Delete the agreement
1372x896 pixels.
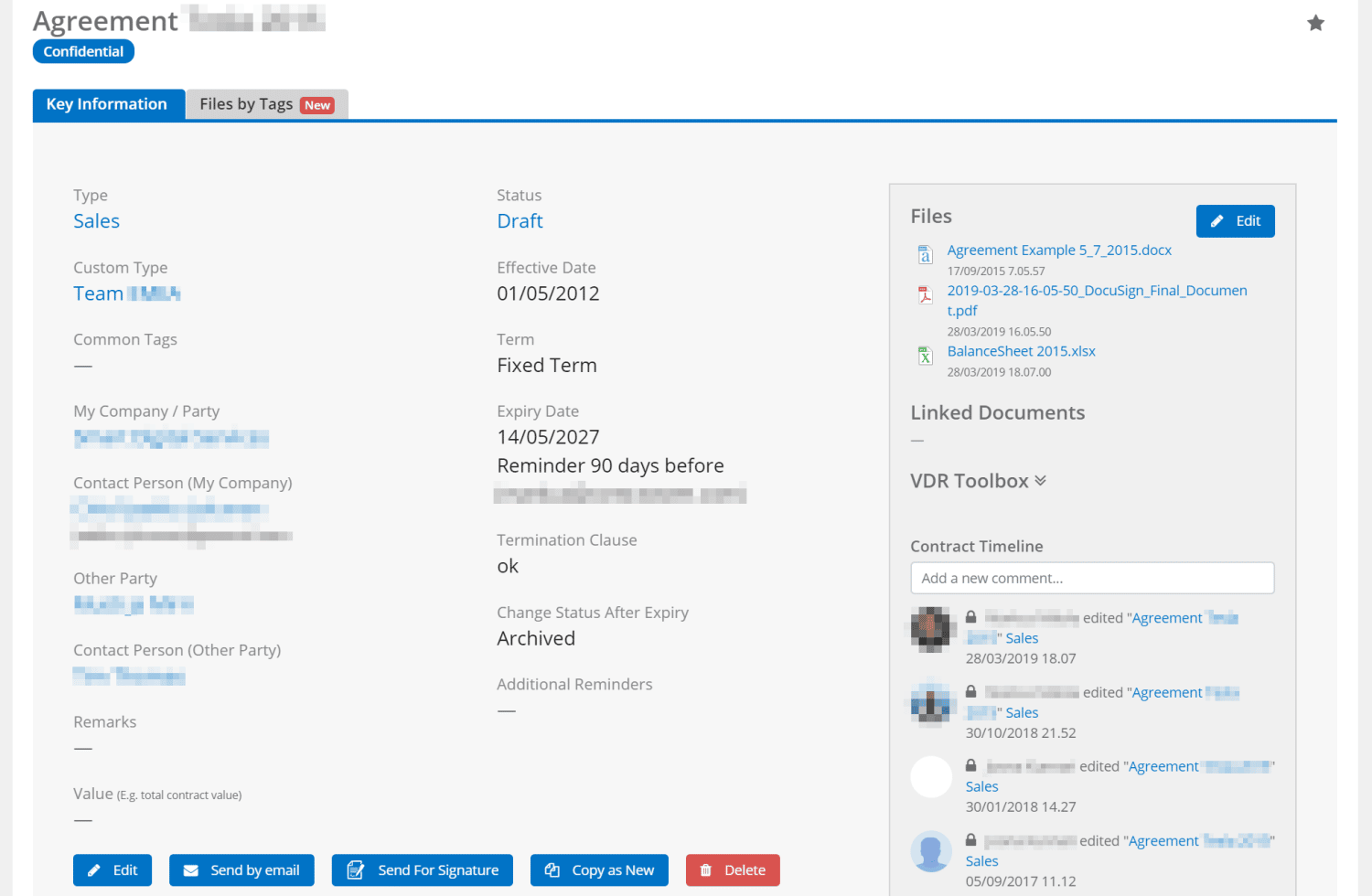point(733,870)
